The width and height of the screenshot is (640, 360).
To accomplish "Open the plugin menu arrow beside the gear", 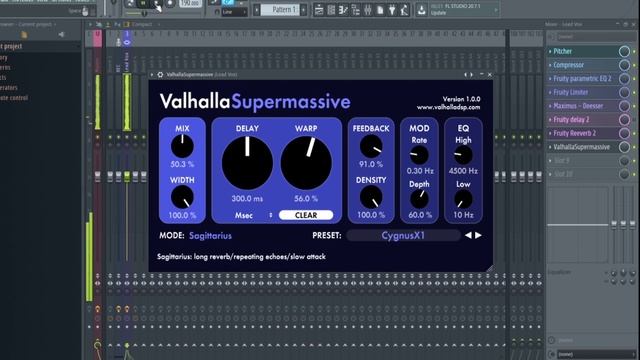I will point(152,75).
